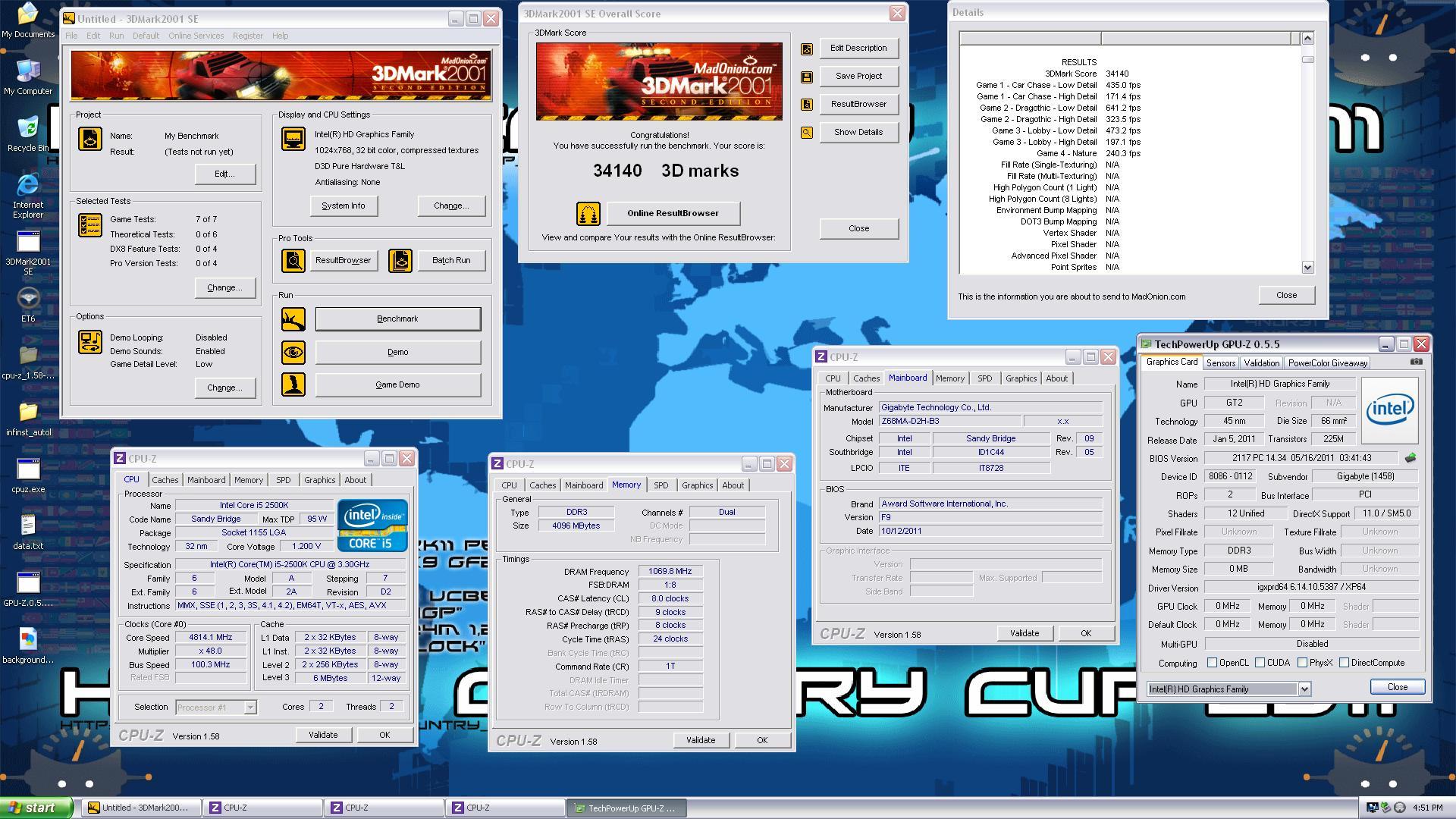Click the Edit Description icon in score window
The image size is (1456, 819).
[x=807, y=49]
